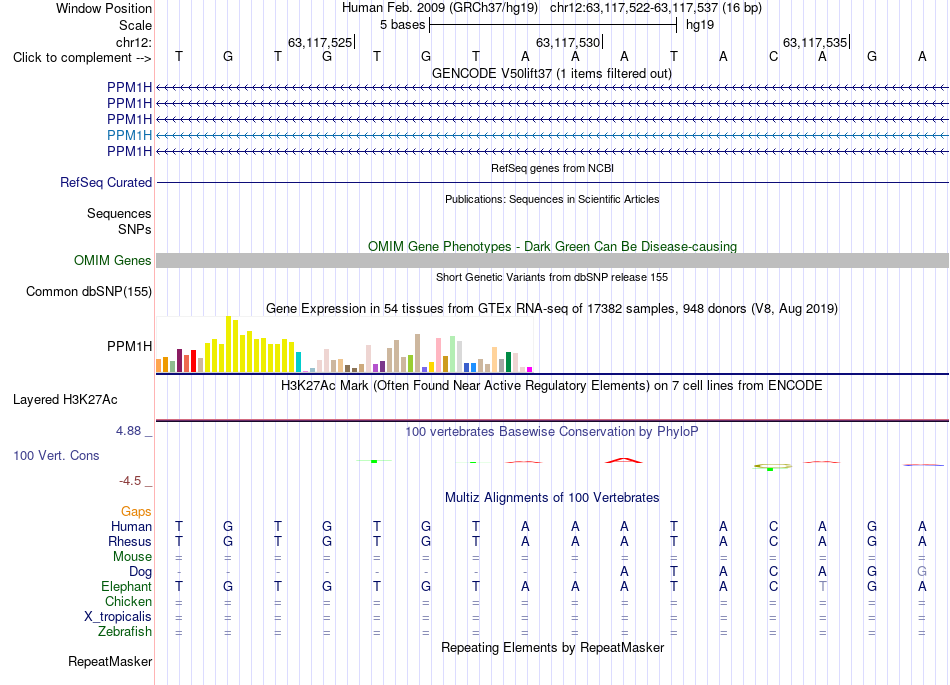Click the gray T base in Elephant row

point(822,586)
